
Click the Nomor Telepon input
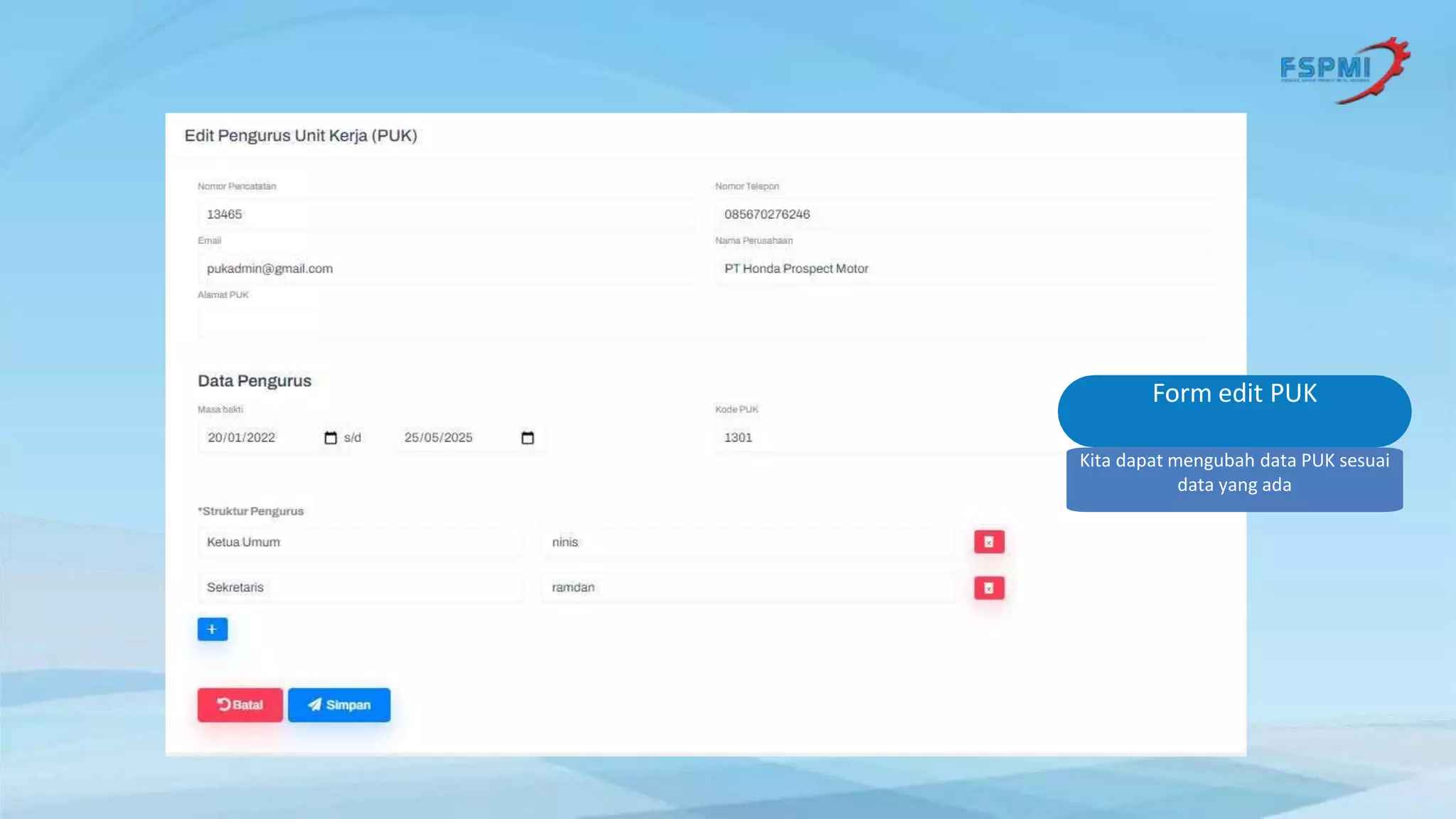pyautogui.click(x=963, y=214)
